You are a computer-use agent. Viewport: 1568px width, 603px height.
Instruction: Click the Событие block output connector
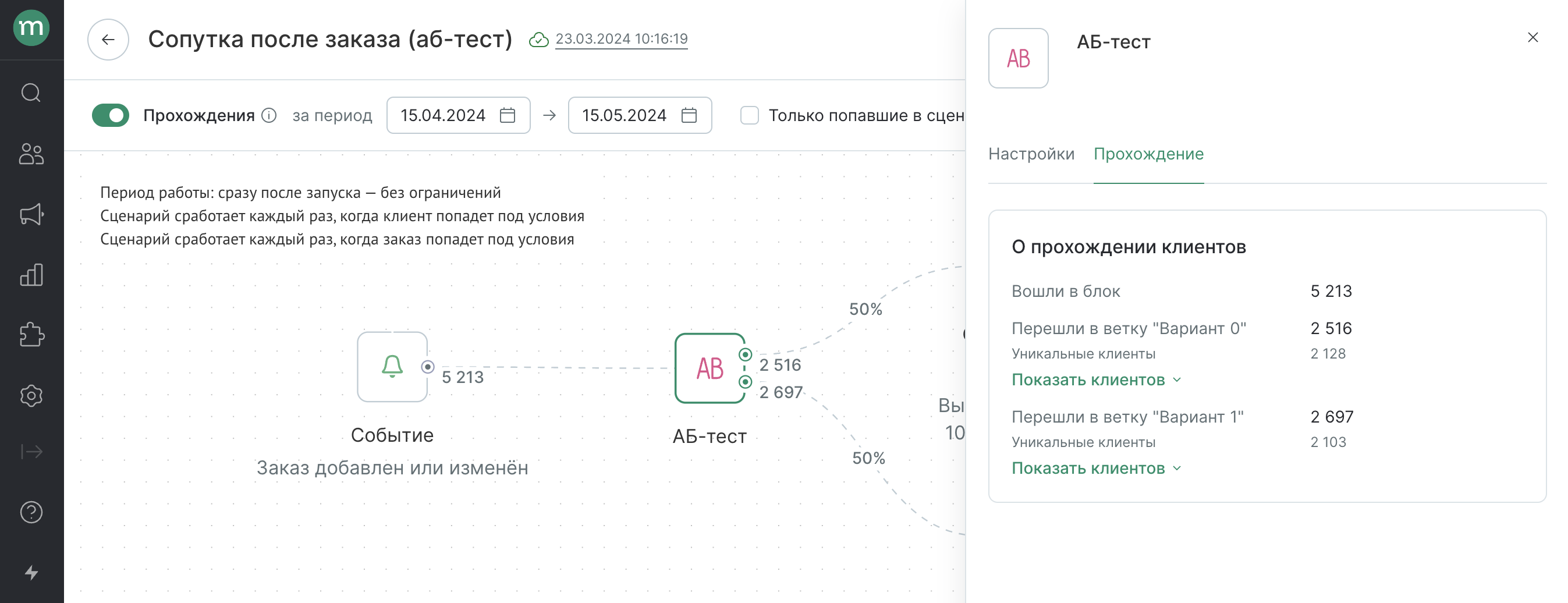pyautogui.click(x=428, y=366)
